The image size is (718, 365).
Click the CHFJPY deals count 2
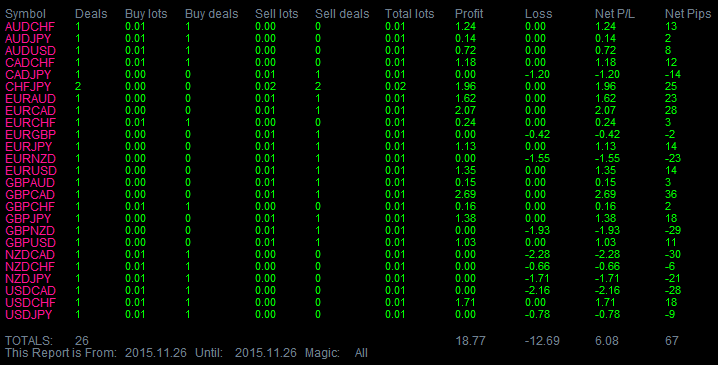[x=78, y=87]
